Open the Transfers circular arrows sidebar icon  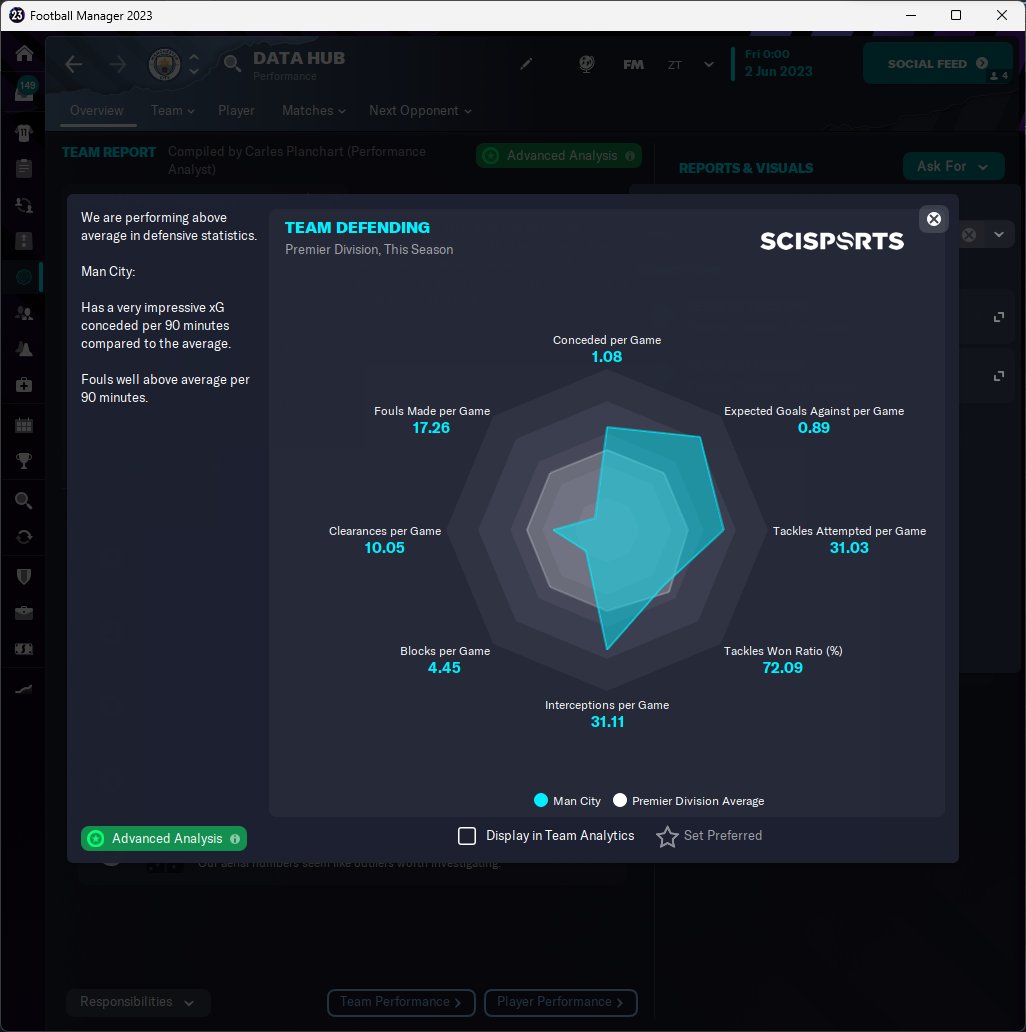point(24,537)
